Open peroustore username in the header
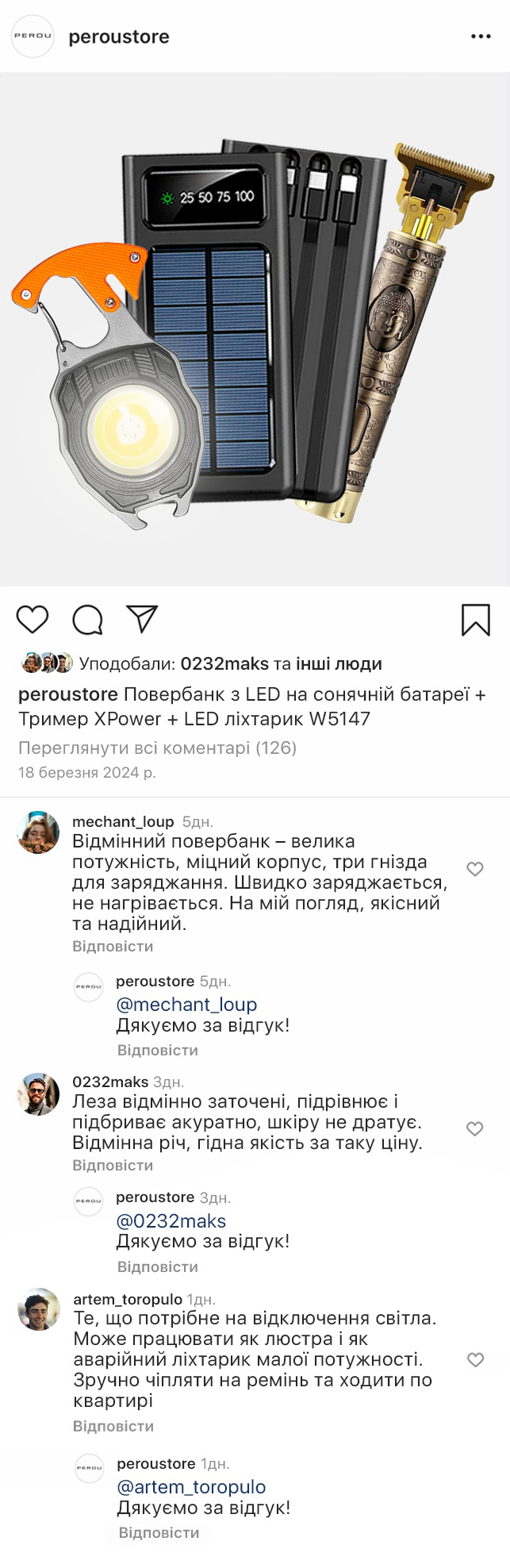The width and height of the screenshot is (510, 1568). pyautogui.click(x=119, y=37)
